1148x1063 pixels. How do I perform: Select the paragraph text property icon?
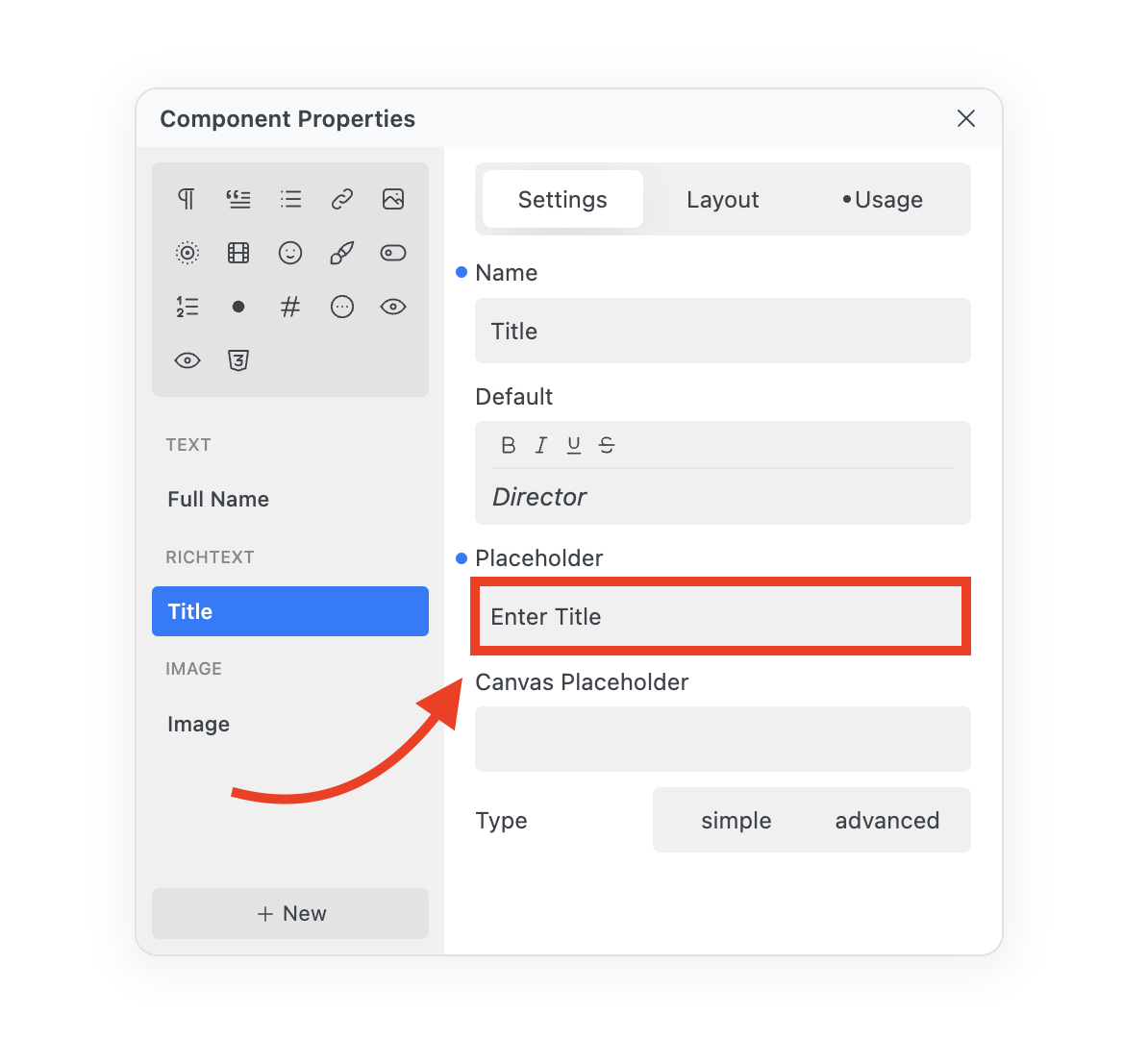(187, 199)
